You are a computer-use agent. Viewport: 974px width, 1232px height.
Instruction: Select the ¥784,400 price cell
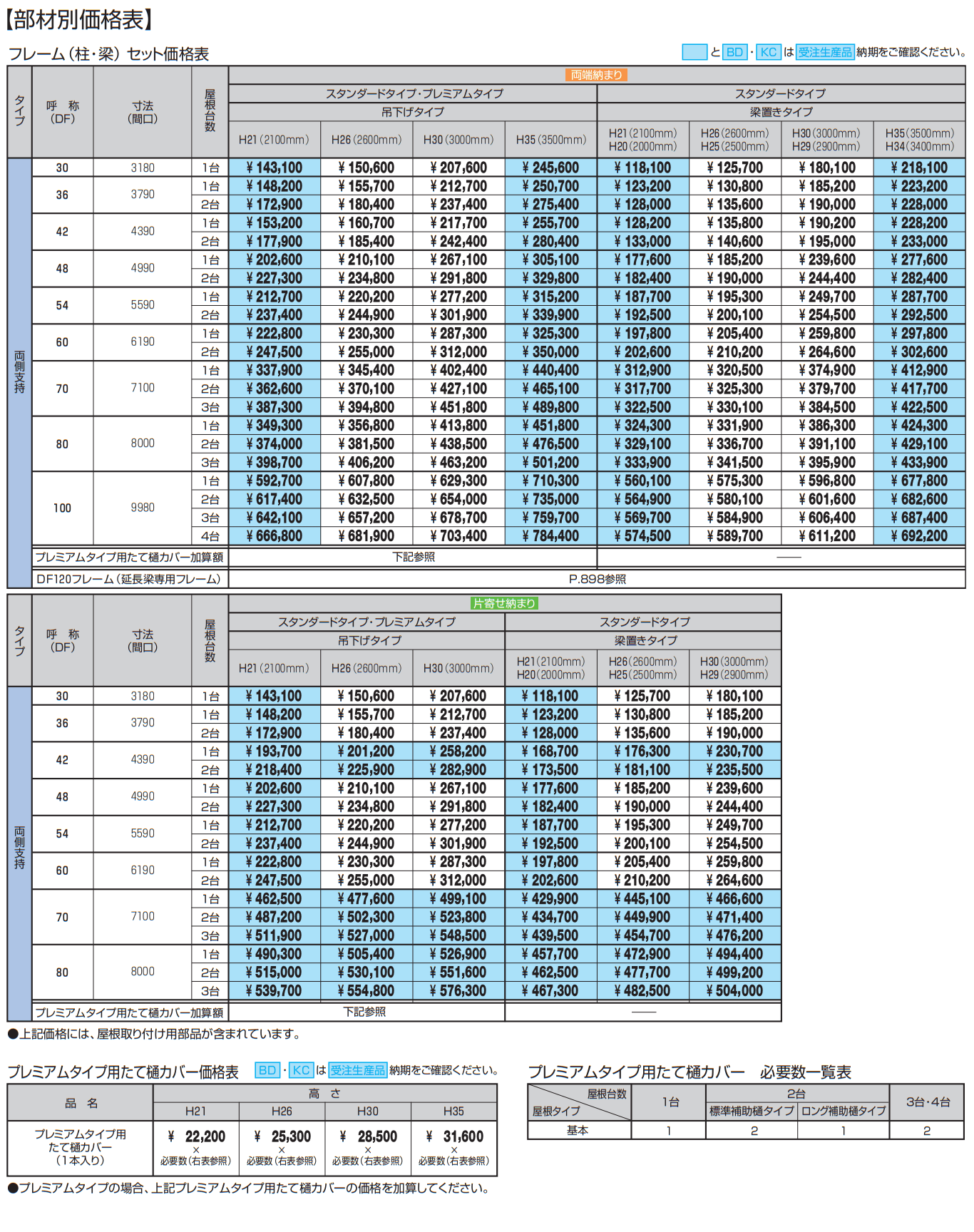[x=550, y=536]
